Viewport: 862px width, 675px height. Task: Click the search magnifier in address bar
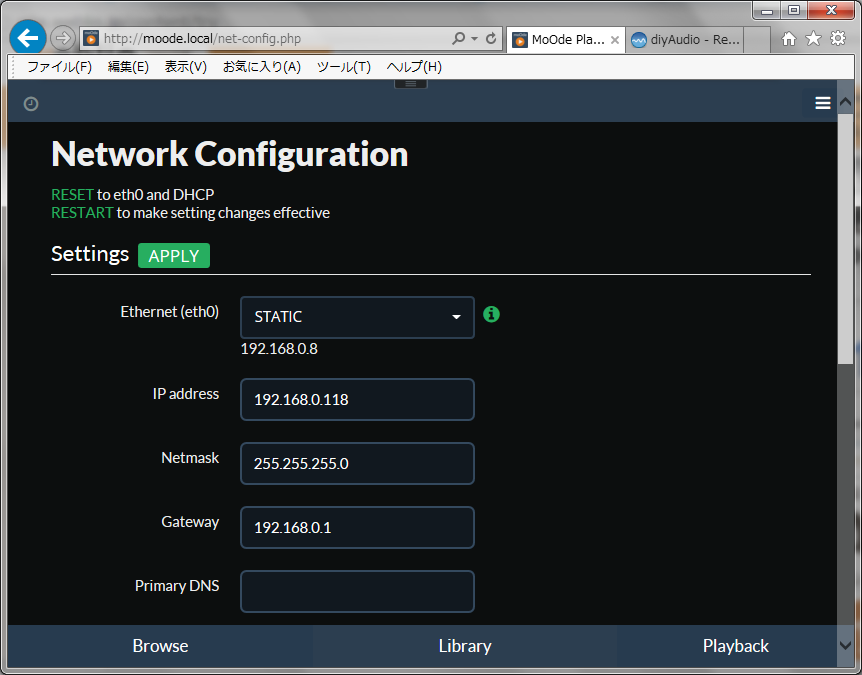(x=458, y=38)
